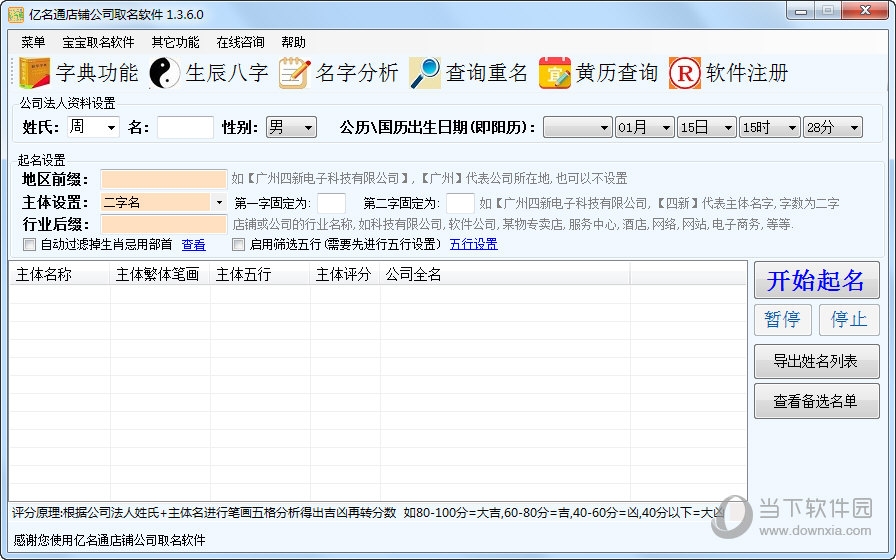Open the 菜单 menu
This screenshot has height=560, width=896.
pos(33,42)
